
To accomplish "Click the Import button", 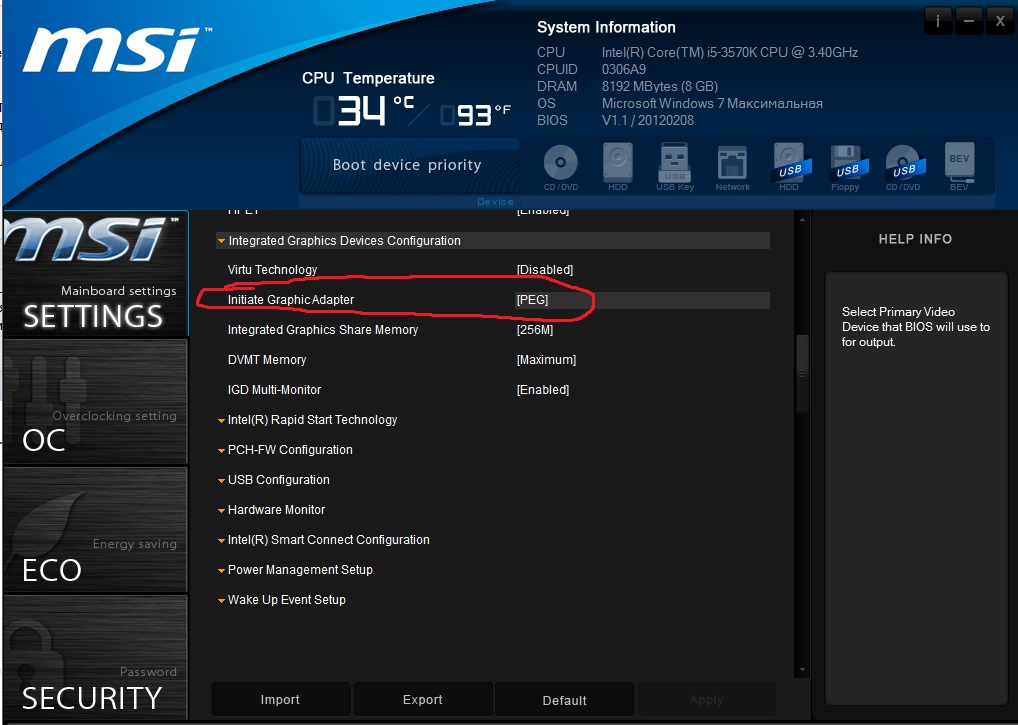I will [280, 700].
